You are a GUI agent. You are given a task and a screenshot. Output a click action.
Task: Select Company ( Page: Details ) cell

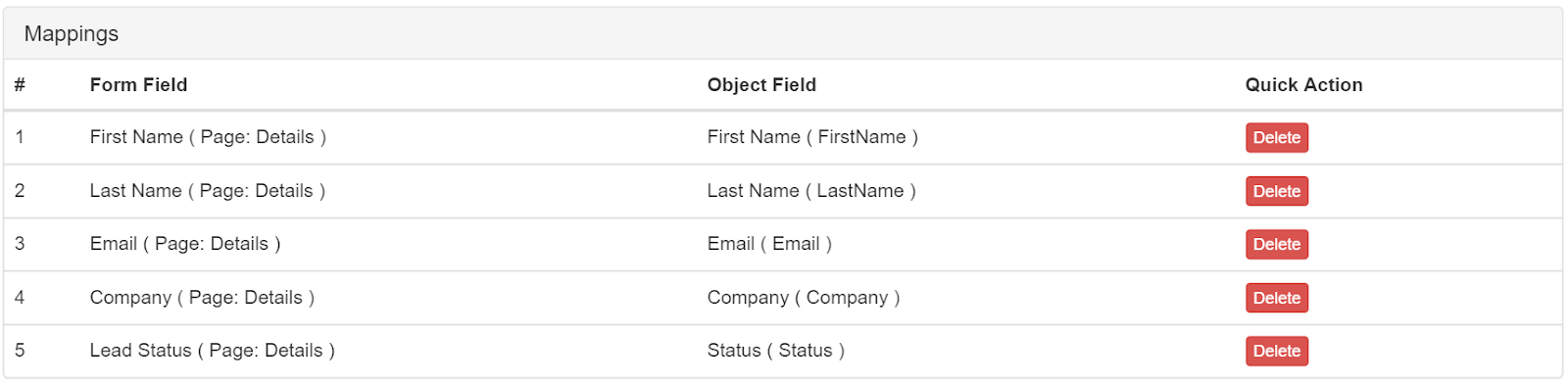(202, 298)
